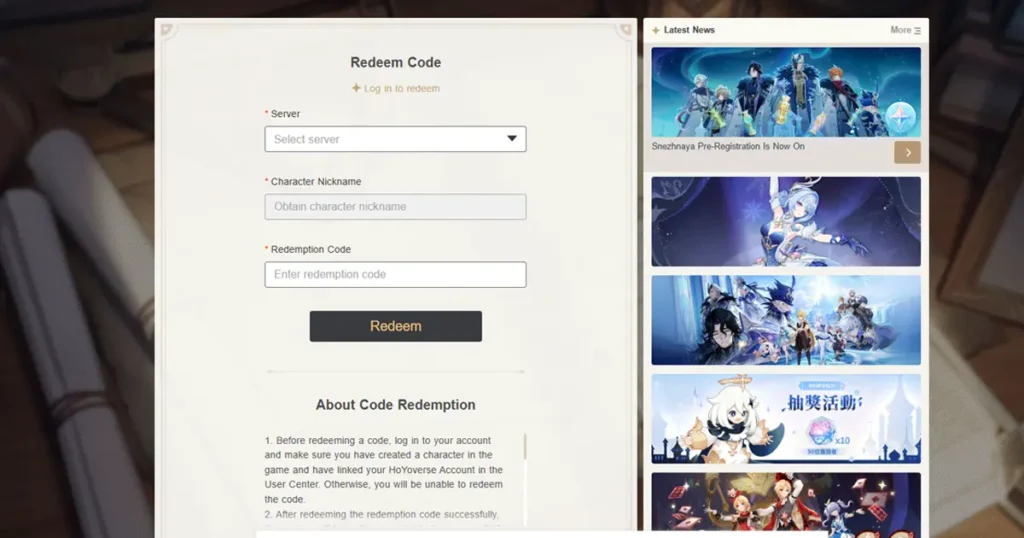1024x538 pixels.
Task: Click the Latest News star icon
Action: 656,30
